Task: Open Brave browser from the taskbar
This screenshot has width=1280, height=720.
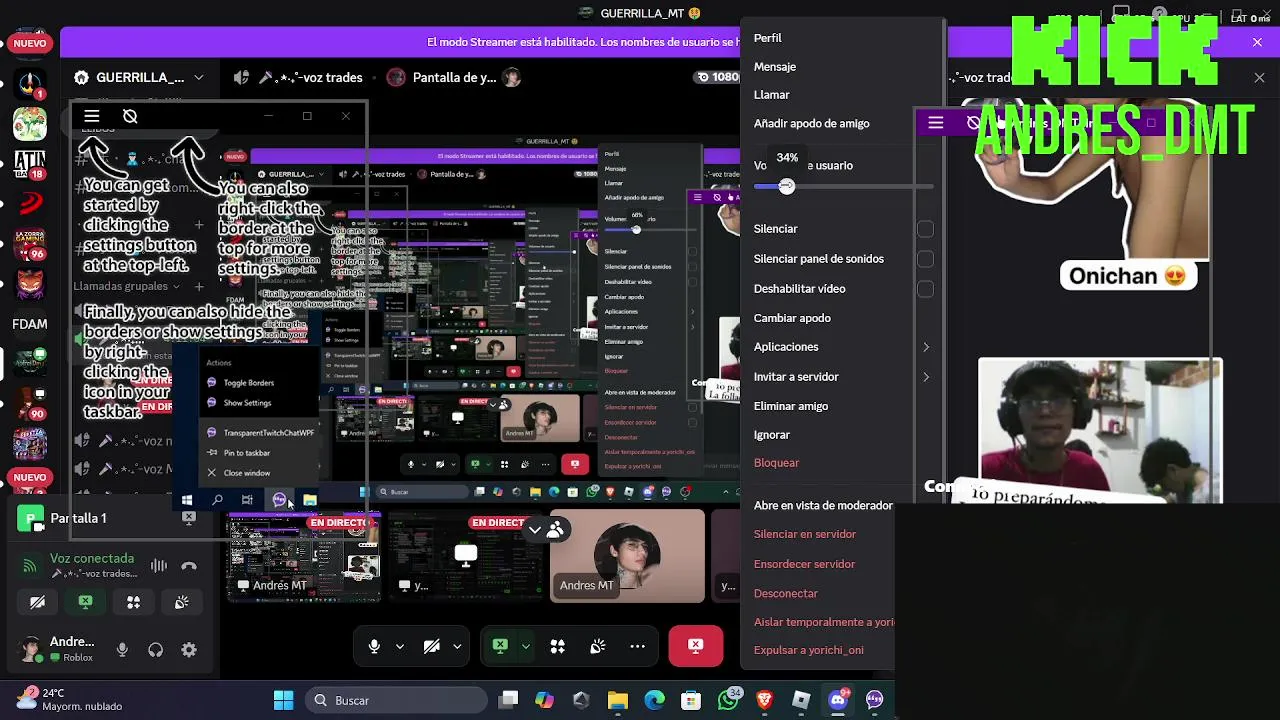Action: click(x=765, y=700)
